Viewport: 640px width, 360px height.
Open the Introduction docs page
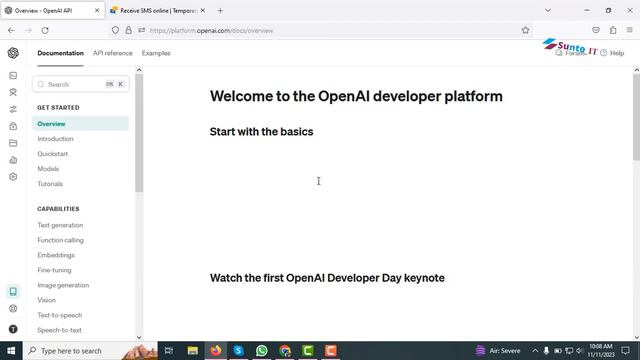pos(56,139)
